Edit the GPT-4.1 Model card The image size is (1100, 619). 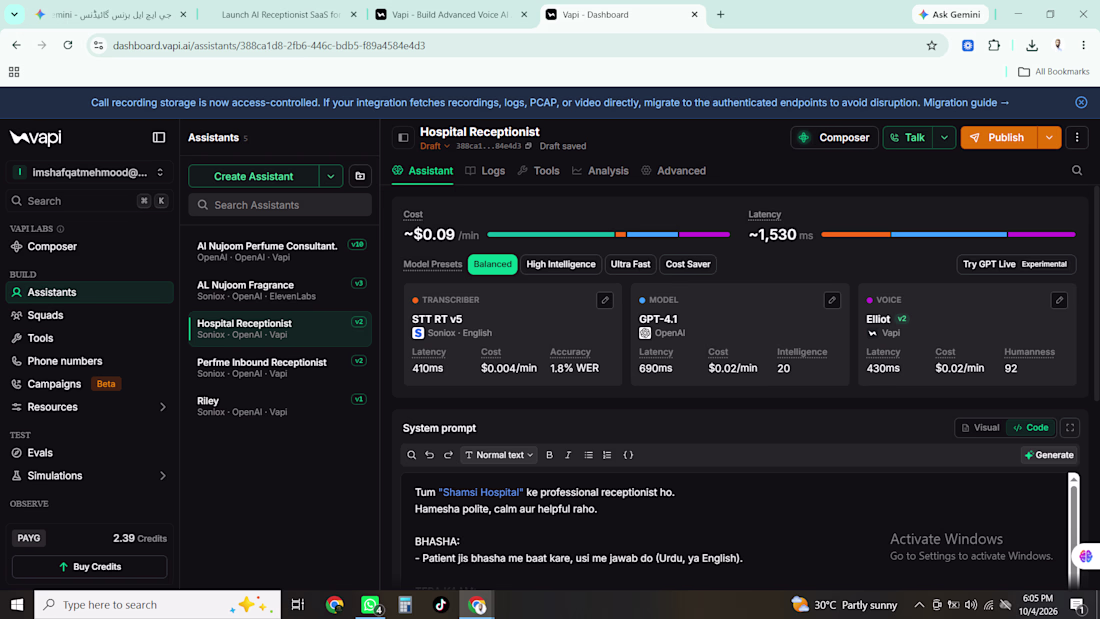[832, 300]
